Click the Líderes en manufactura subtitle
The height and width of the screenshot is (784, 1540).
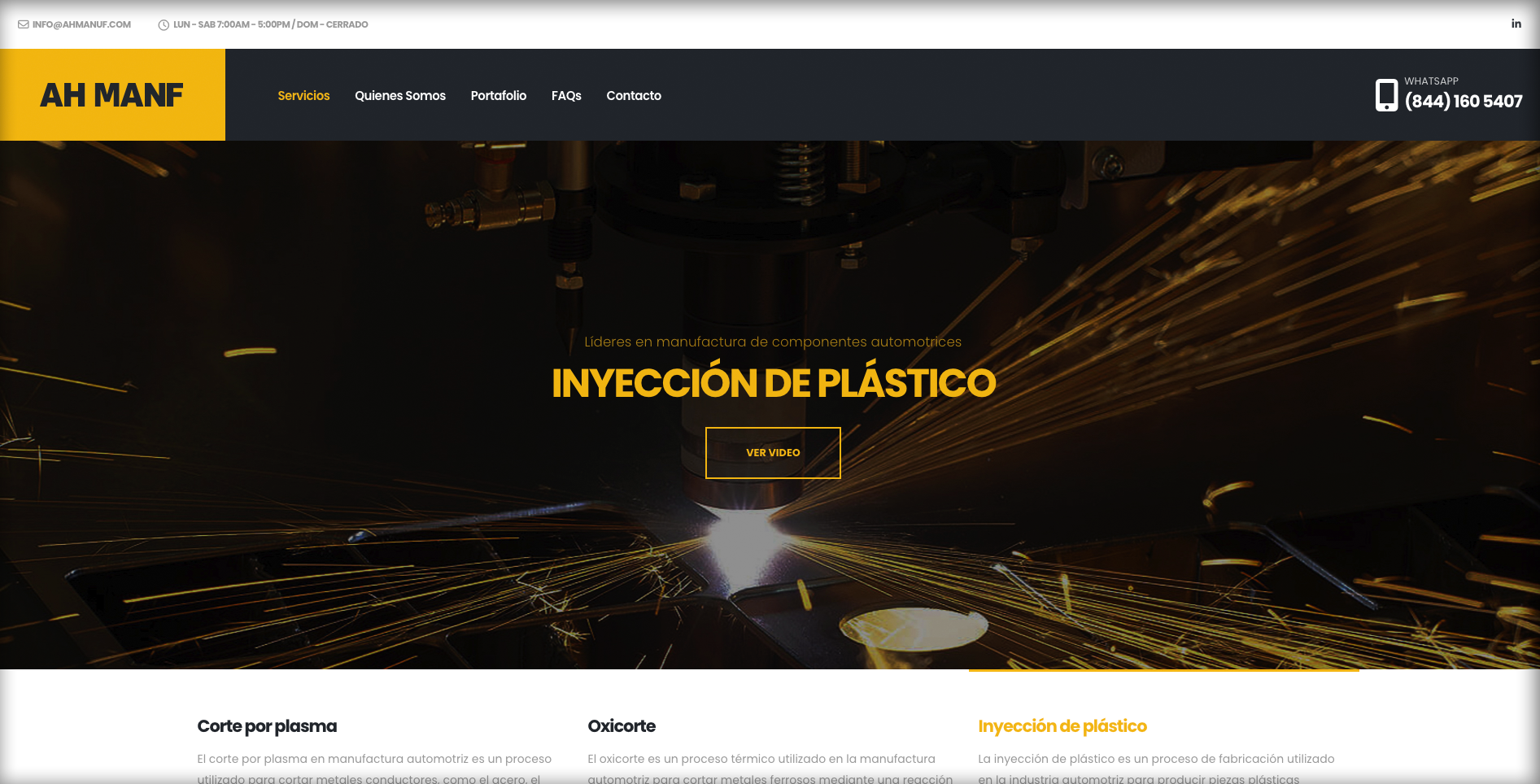point(773,342)
